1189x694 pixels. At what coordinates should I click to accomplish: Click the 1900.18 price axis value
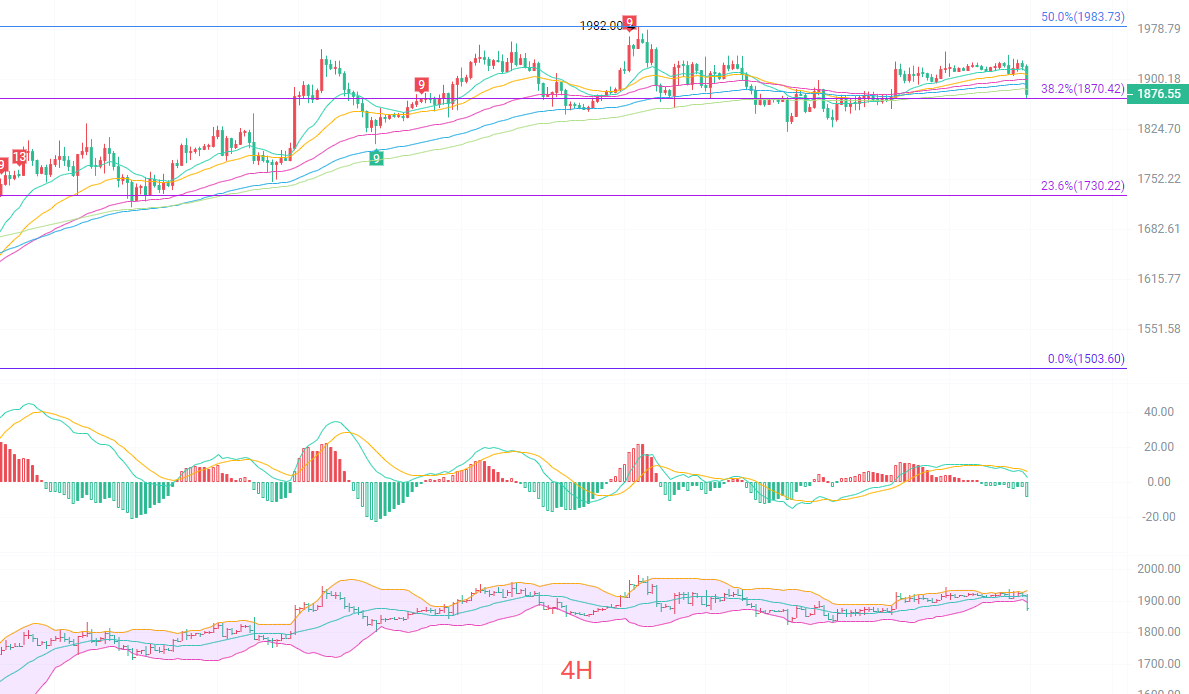click(1159, 79)
